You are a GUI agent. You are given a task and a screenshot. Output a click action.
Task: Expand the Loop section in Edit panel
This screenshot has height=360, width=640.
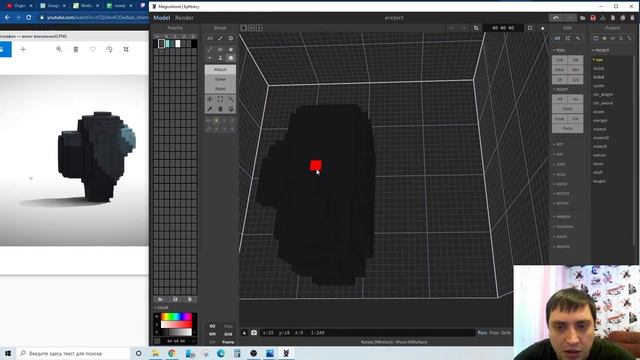(x=560, y=164)
